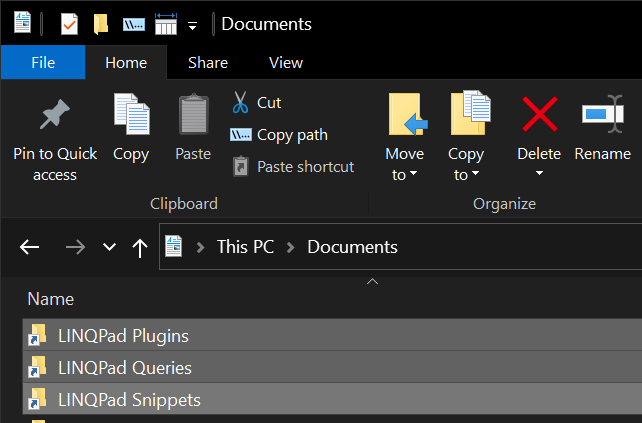Click the Paste shortcut icon

tap(241, 166)
